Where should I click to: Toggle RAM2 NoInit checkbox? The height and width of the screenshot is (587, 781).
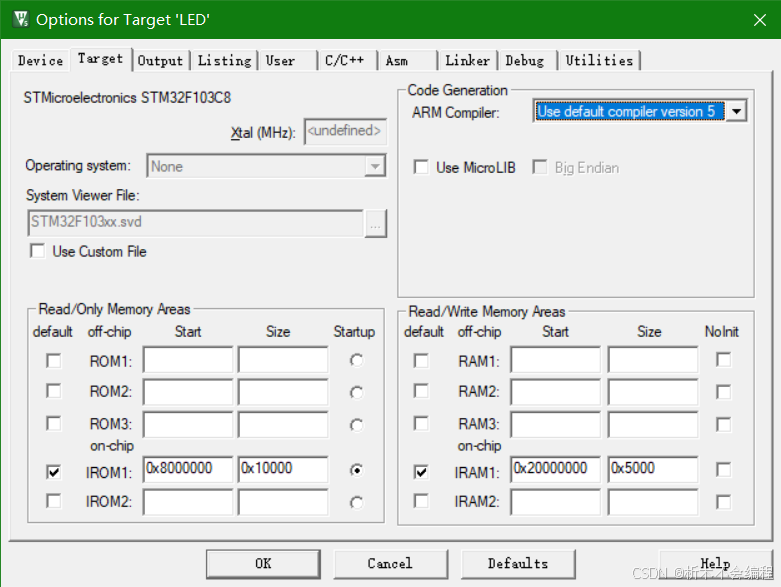[724, 392]
